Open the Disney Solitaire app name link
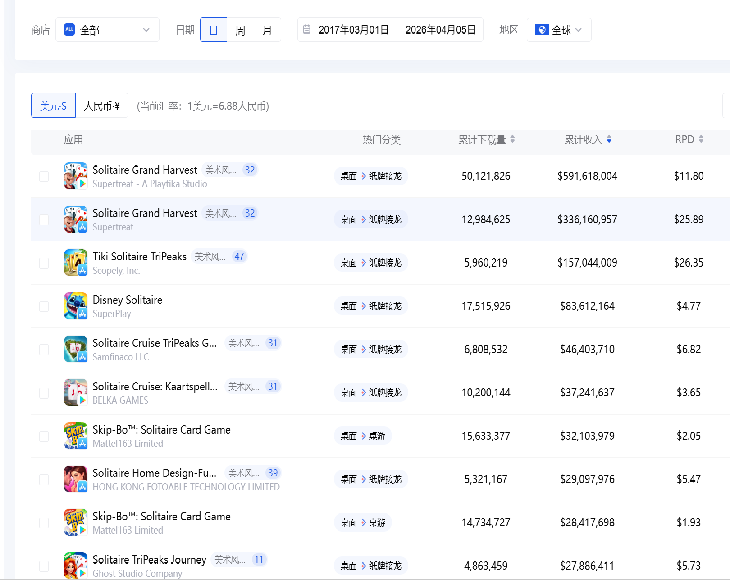 127,300
